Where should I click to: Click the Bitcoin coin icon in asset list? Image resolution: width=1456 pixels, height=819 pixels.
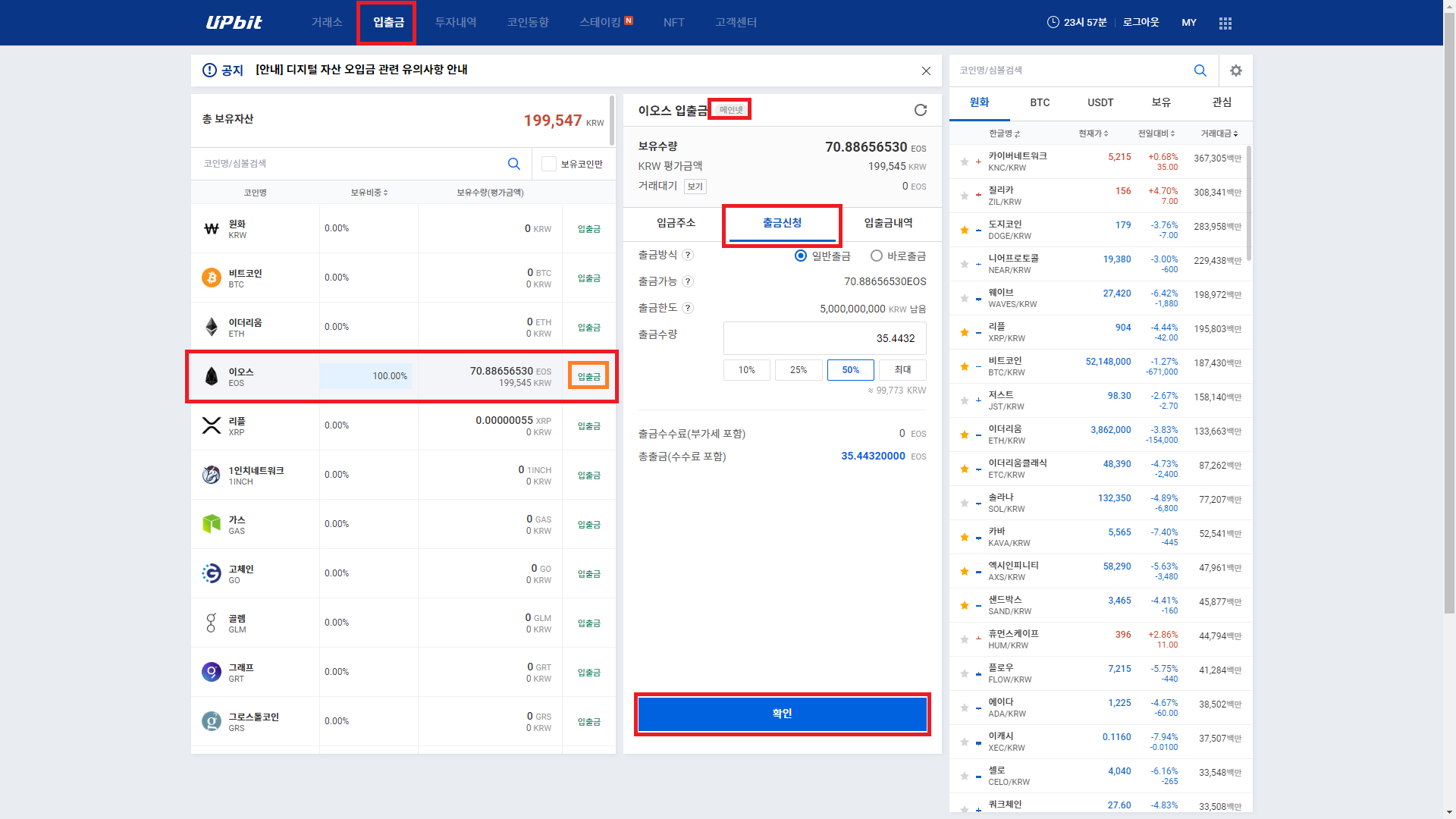click(x=212, y=278)
